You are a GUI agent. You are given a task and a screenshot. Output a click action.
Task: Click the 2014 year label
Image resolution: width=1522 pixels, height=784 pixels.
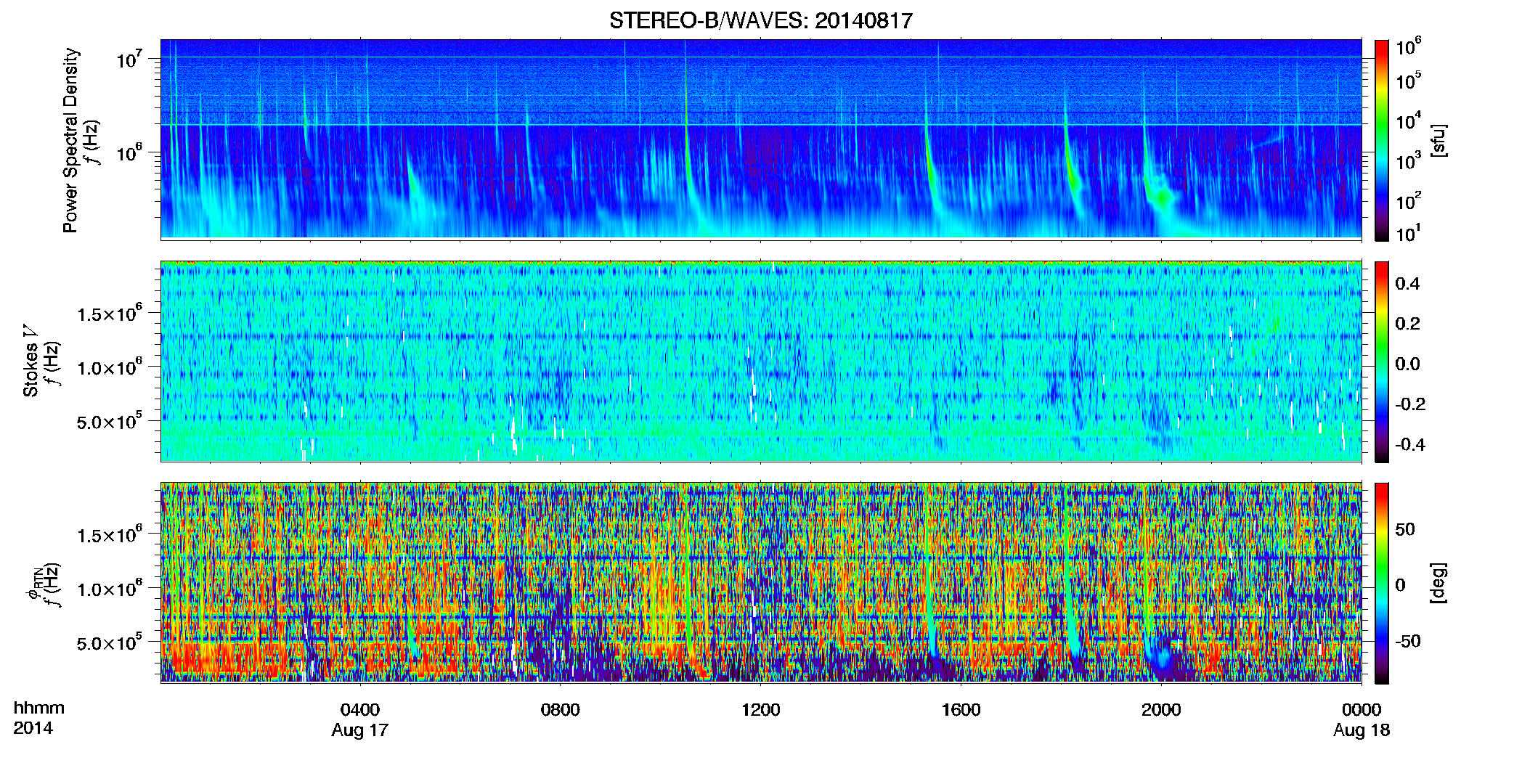pos(33,728)
